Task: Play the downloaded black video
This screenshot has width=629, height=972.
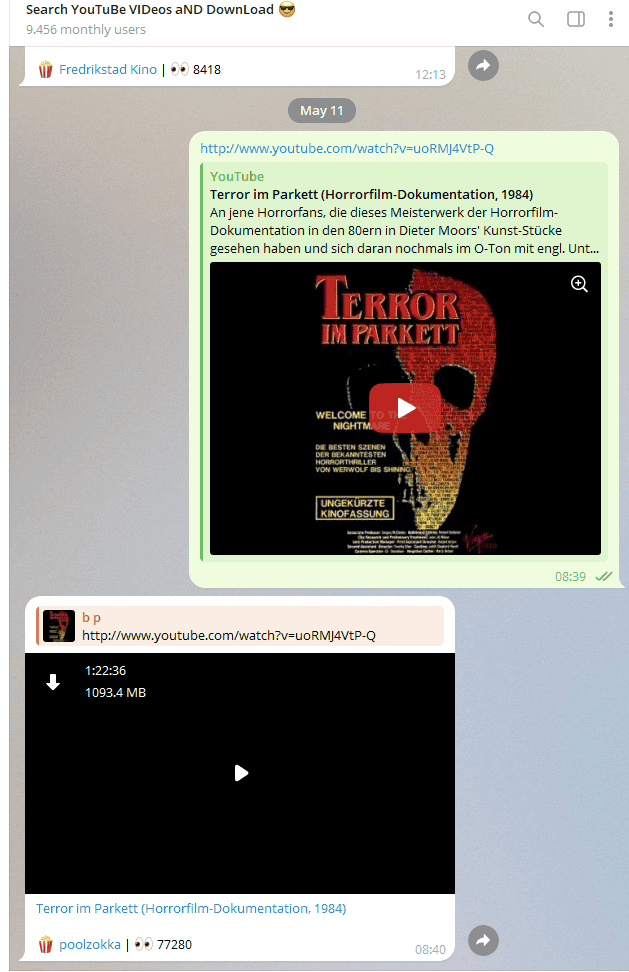Action: [x=241, y=773]
